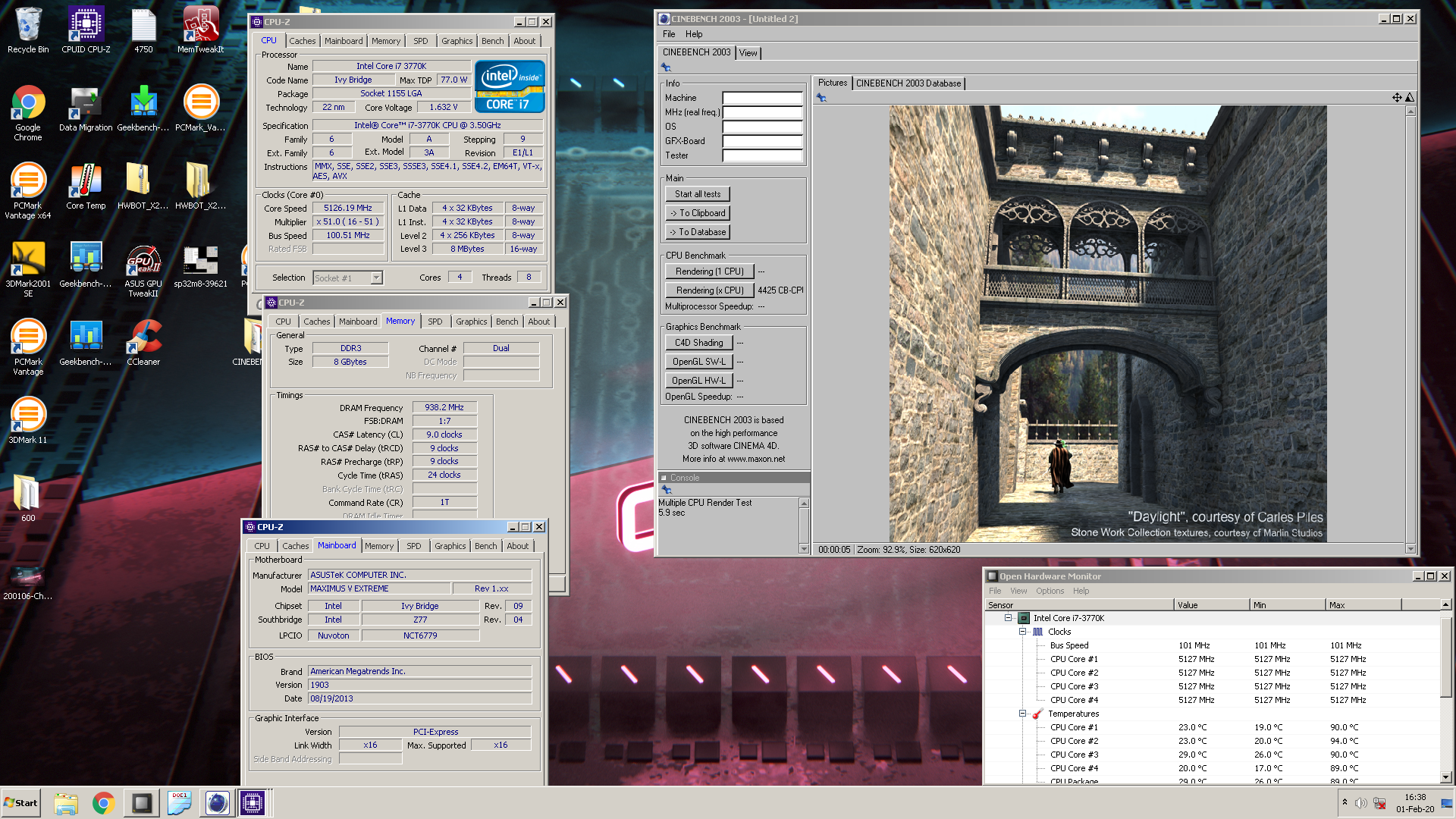
Task: Click into the Machine input field
Action: click(x=762, y=98)
